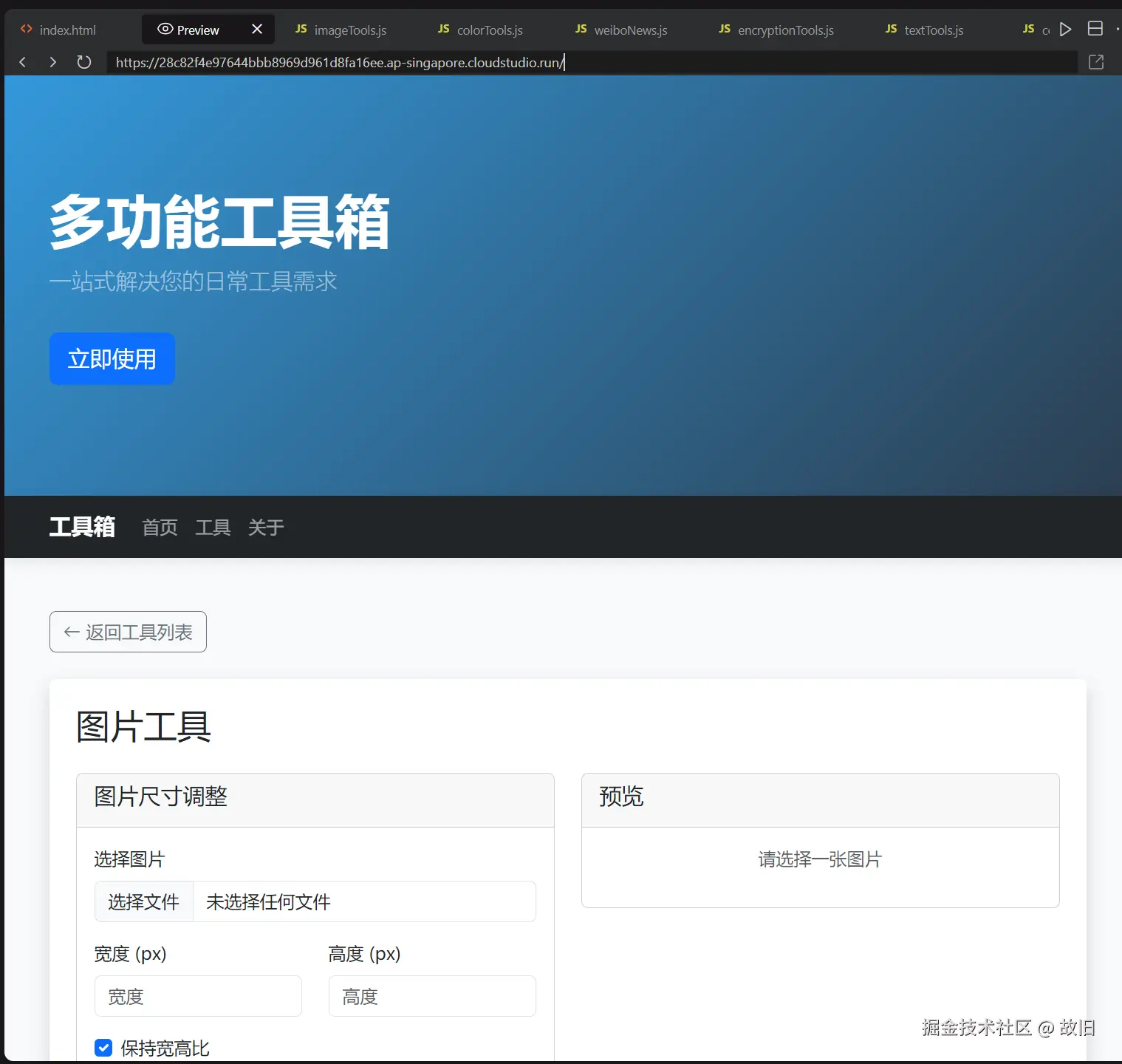Viewport: 1122px width, 1064px height.
Task: Click the 多功能工具箱 heading
Action: [x=219, y=222]
